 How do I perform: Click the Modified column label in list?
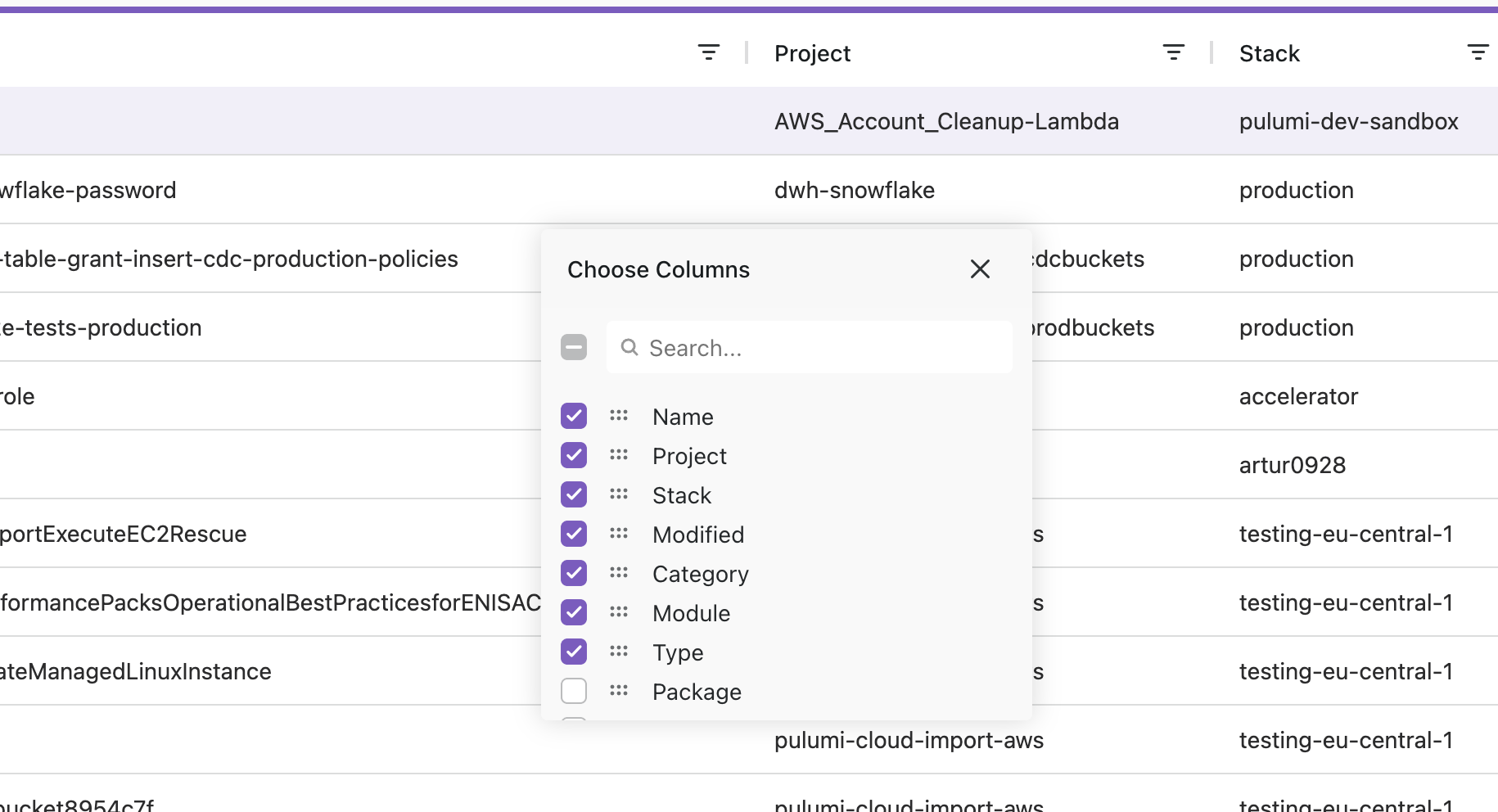[x=698, y=535]
